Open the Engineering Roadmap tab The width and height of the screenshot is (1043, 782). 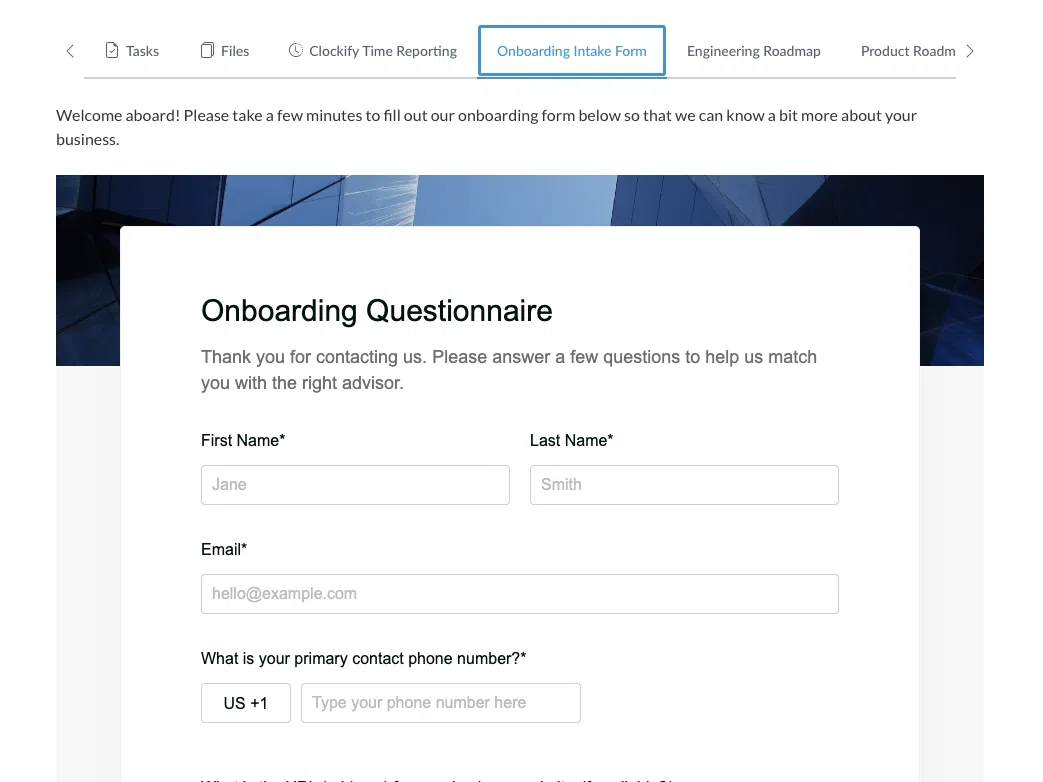[753, 51]
